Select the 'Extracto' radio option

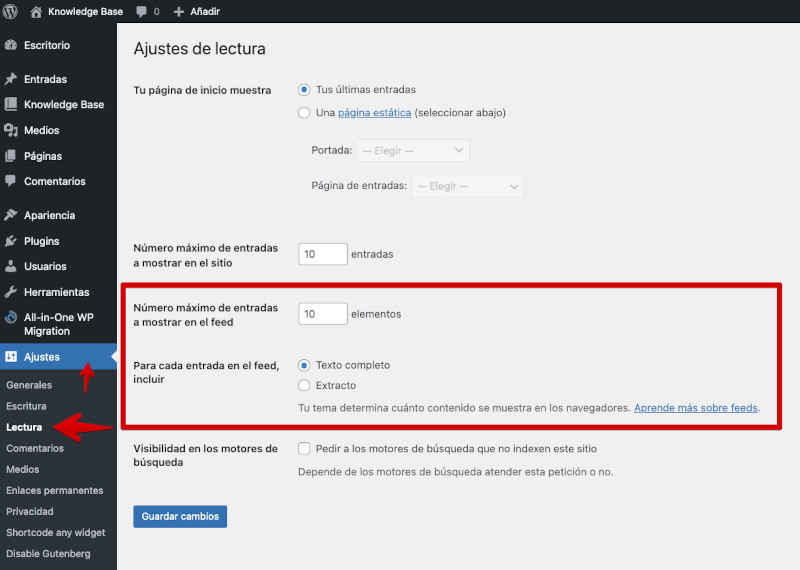tap(304, 385)
